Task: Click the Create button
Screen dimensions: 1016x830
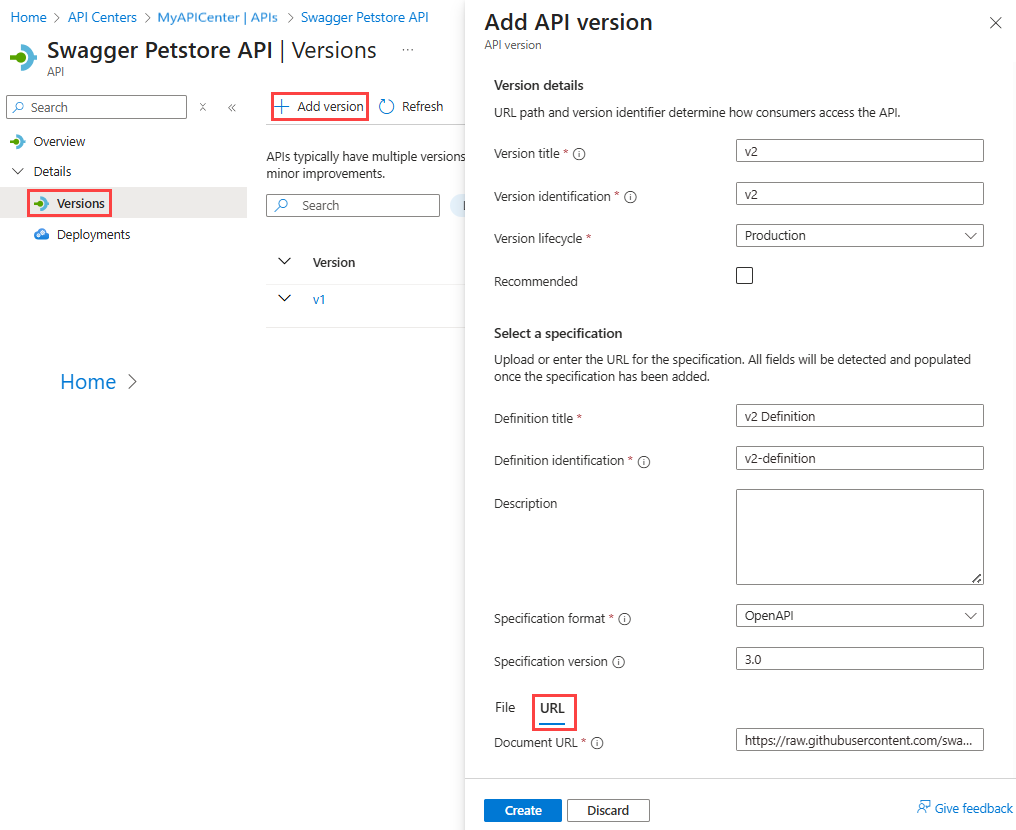Action: point(523,811)
